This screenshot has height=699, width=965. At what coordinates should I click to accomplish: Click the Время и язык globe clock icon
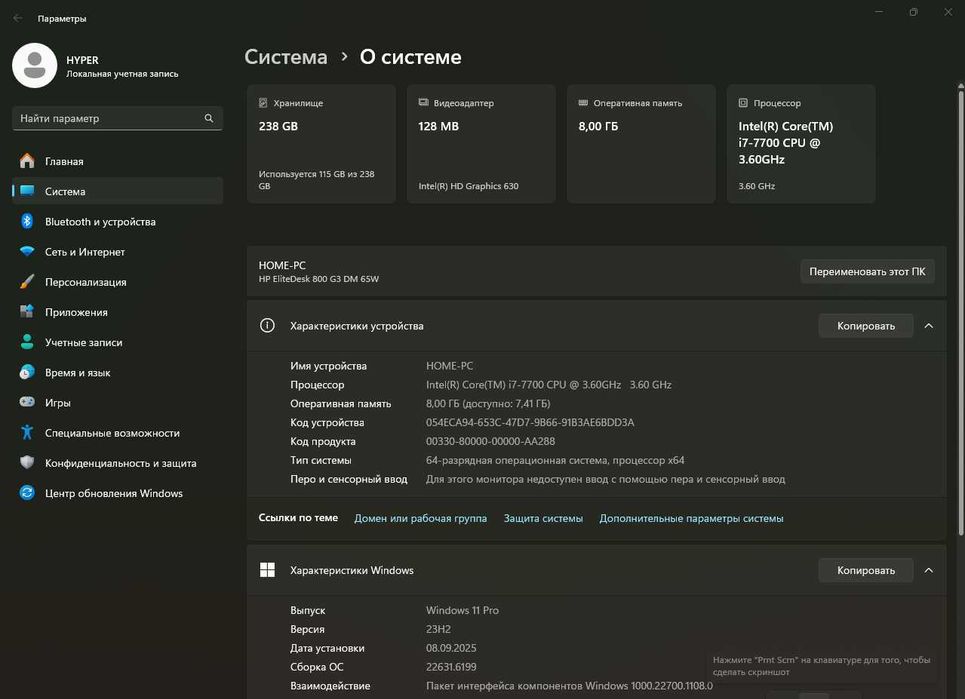tap(27, 372)
